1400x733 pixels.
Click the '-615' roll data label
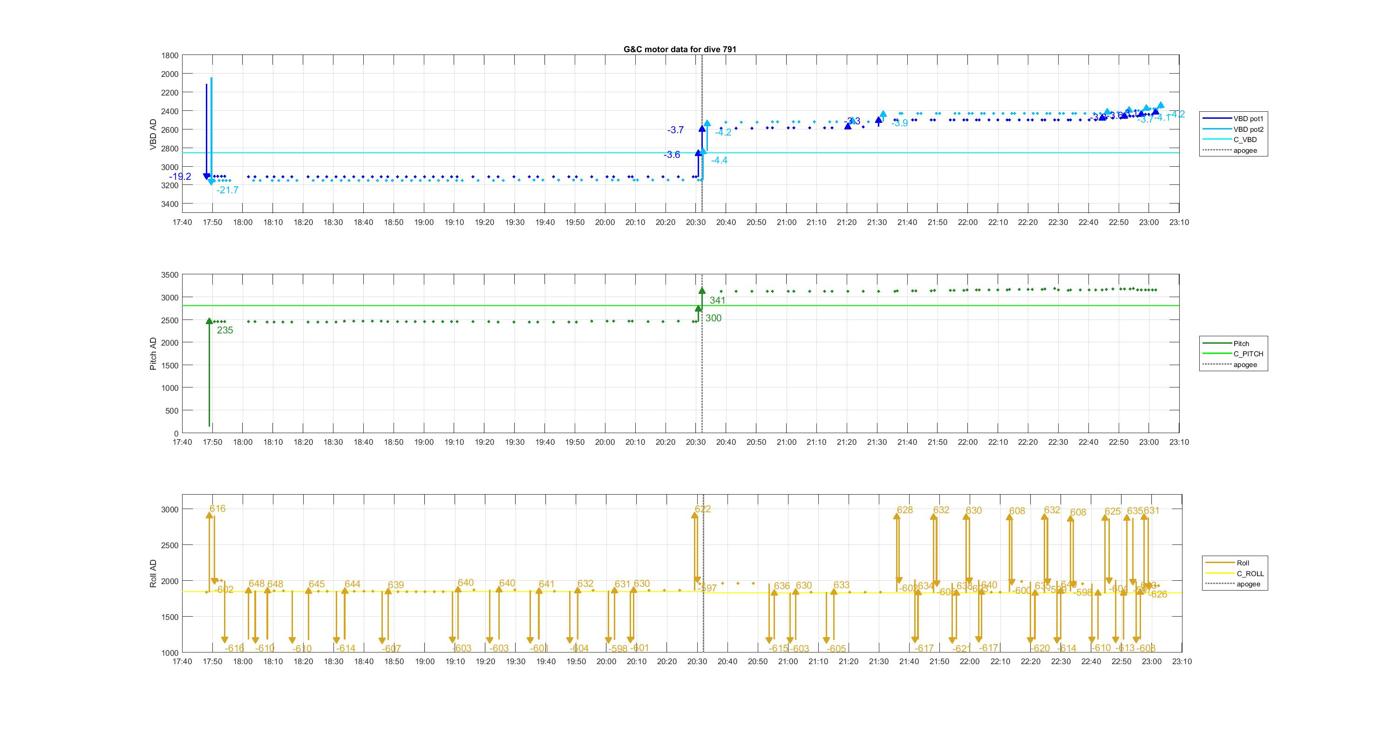[x=778, y=648]
